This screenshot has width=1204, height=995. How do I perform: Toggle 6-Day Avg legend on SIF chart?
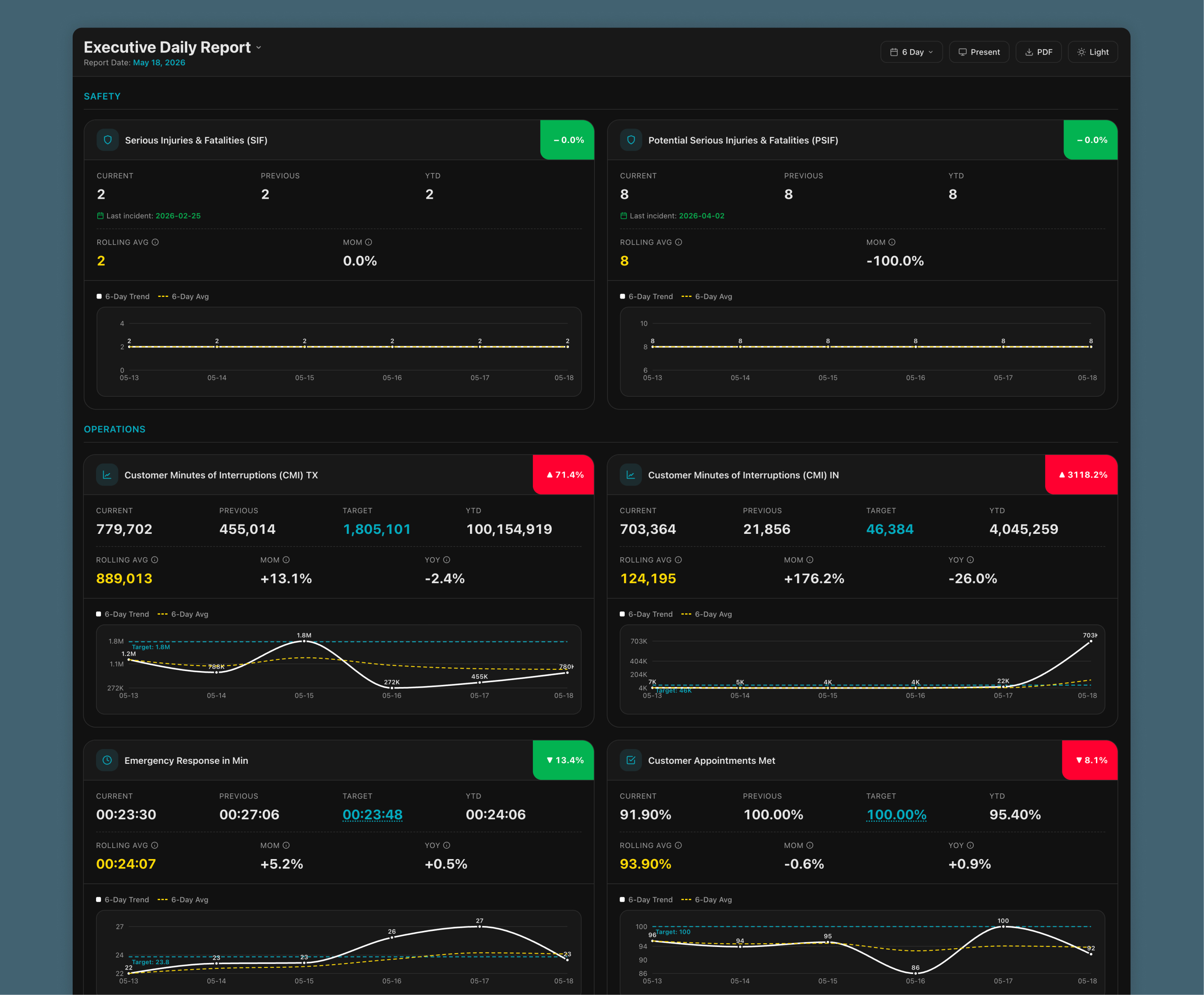pyautogui.click(x=183, y=296)
